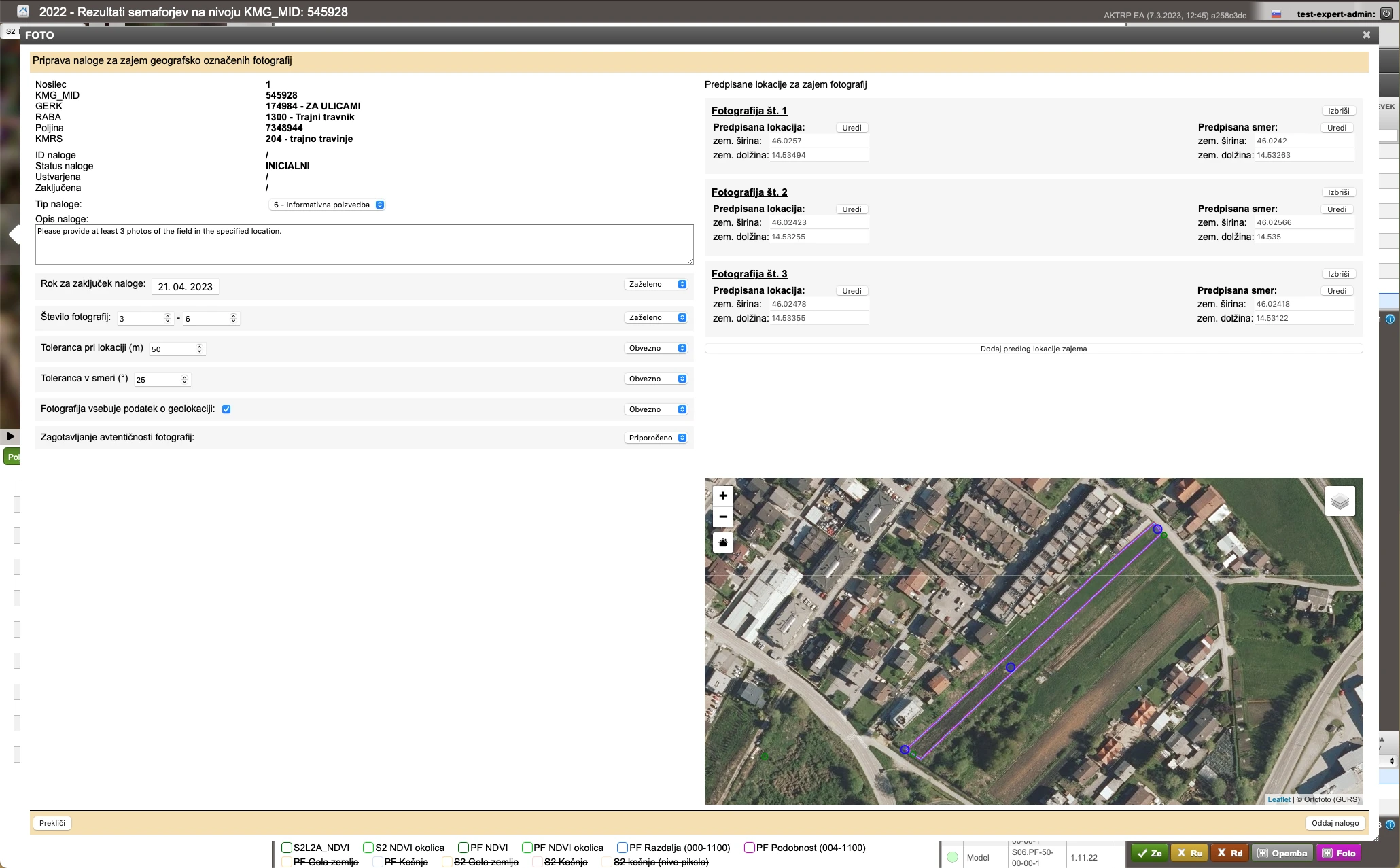Click the power logout icon
1400x868 pixels.
click(x=1386, y=14)
